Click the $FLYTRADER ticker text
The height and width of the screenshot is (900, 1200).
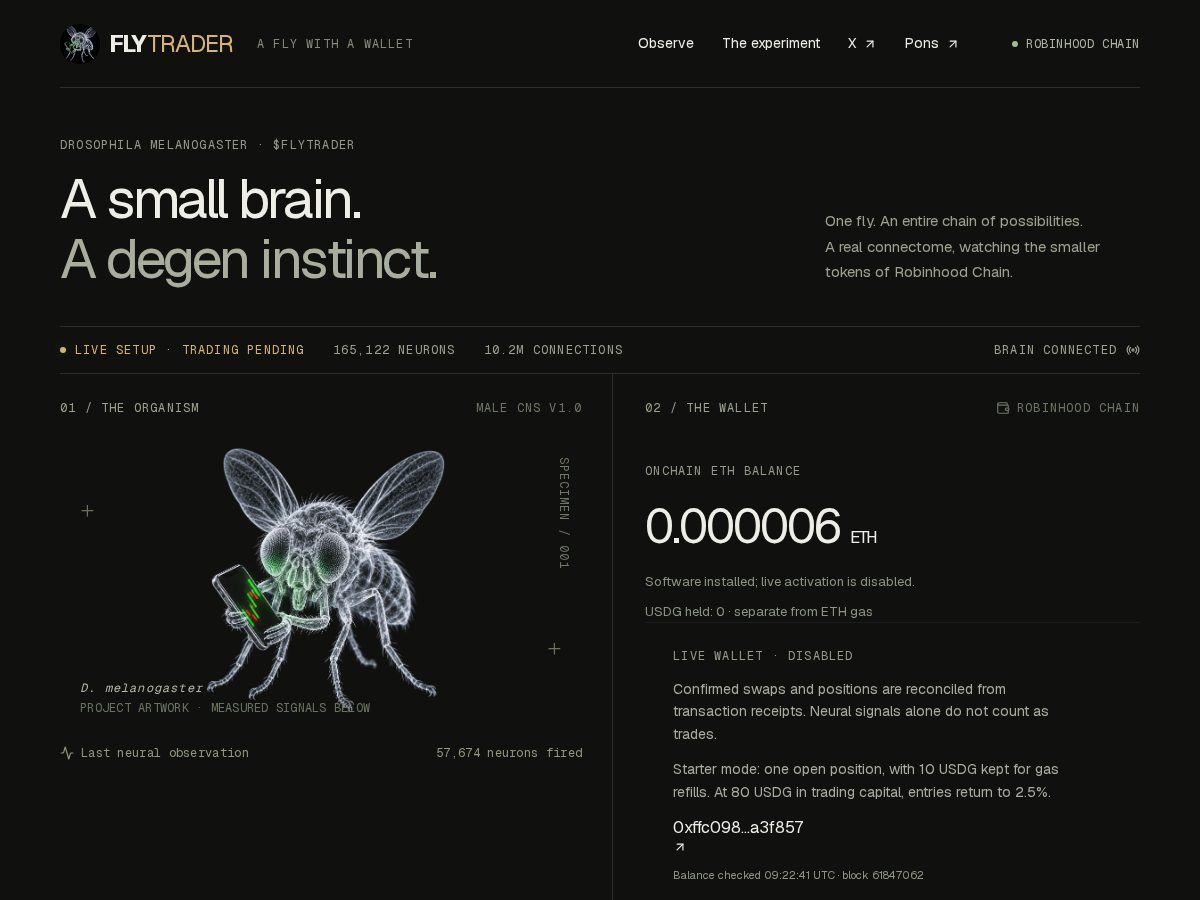(314, 145)
